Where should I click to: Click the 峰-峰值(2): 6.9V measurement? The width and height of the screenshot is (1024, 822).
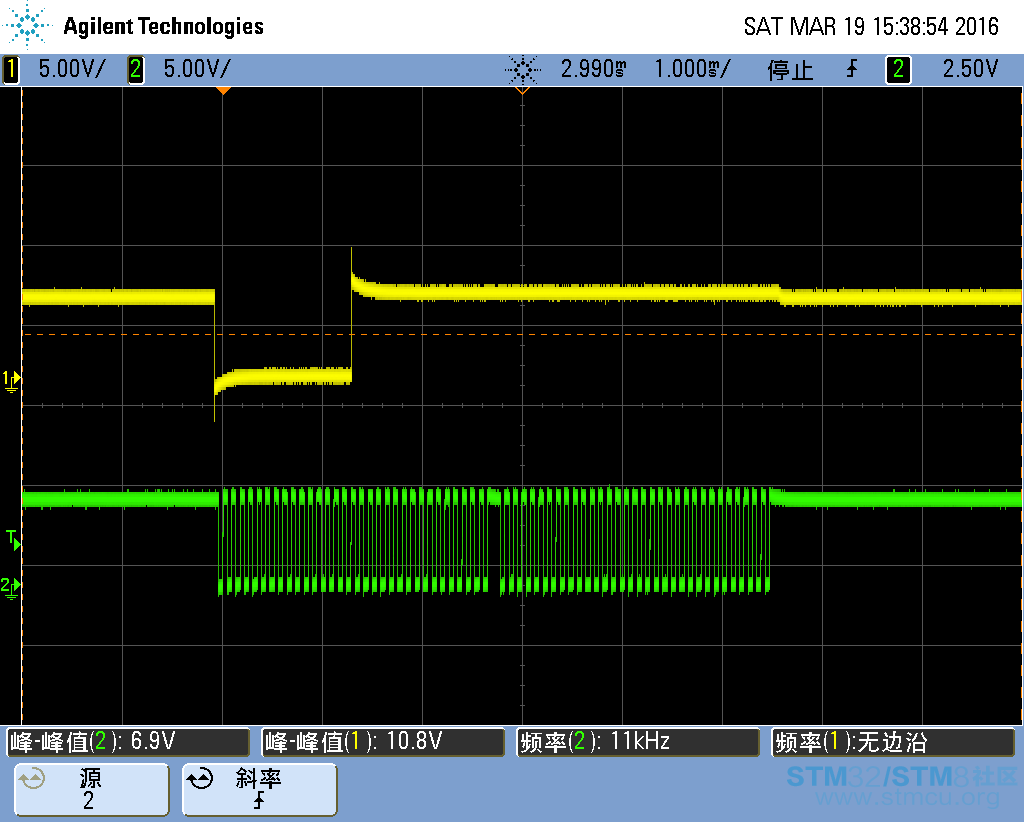point(128,742)
